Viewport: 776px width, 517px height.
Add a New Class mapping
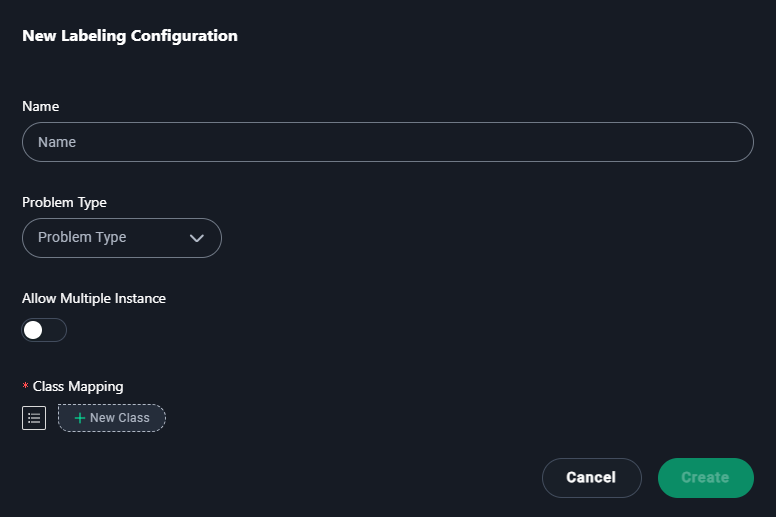pyautogui.click(x=112, y=418)
